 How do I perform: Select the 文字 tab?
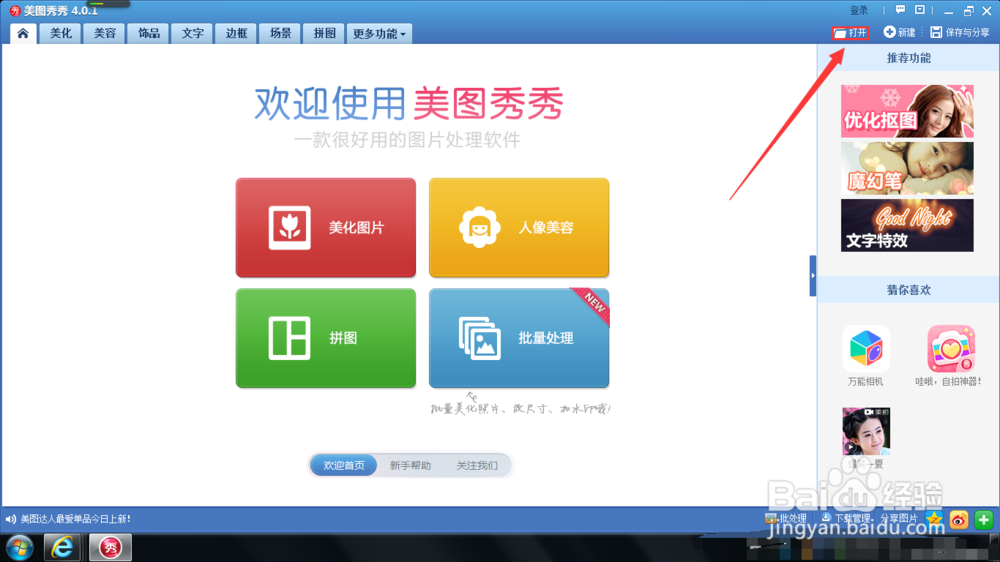(192, 33)
